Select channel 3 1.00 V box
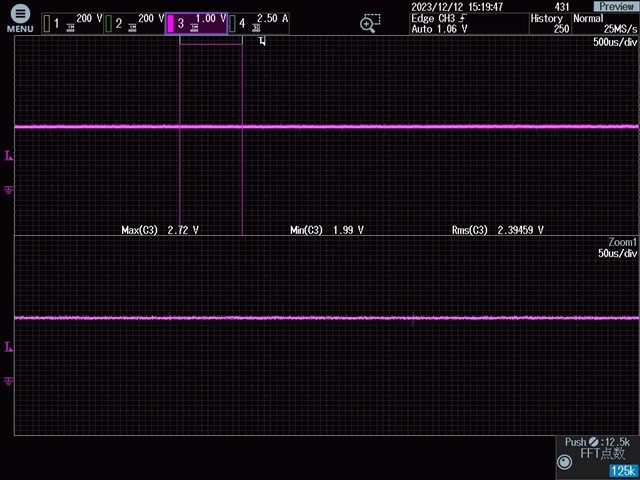 click(x=196, y=23)
